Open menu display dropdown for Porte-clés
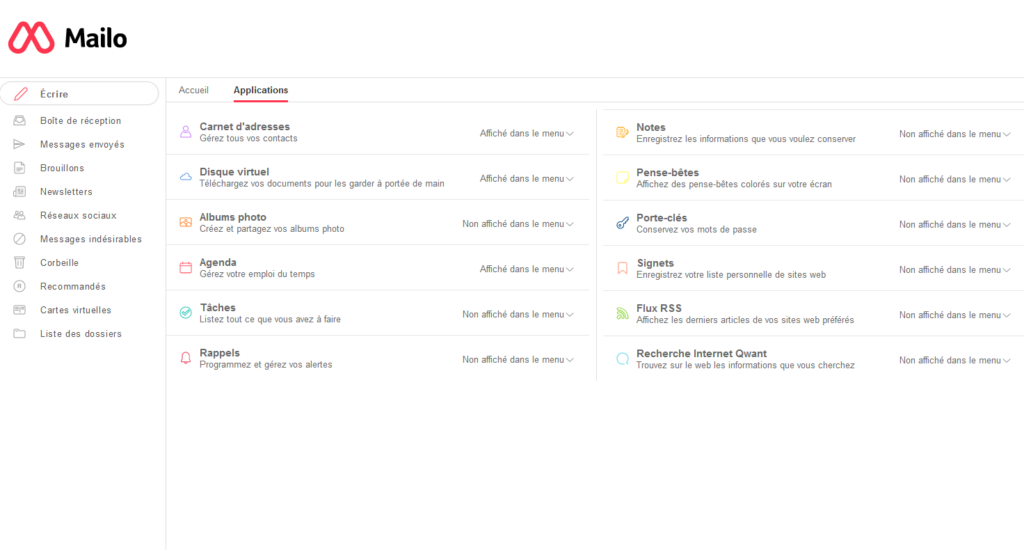Screen dimensions: 1024x550 pos(955,224)
